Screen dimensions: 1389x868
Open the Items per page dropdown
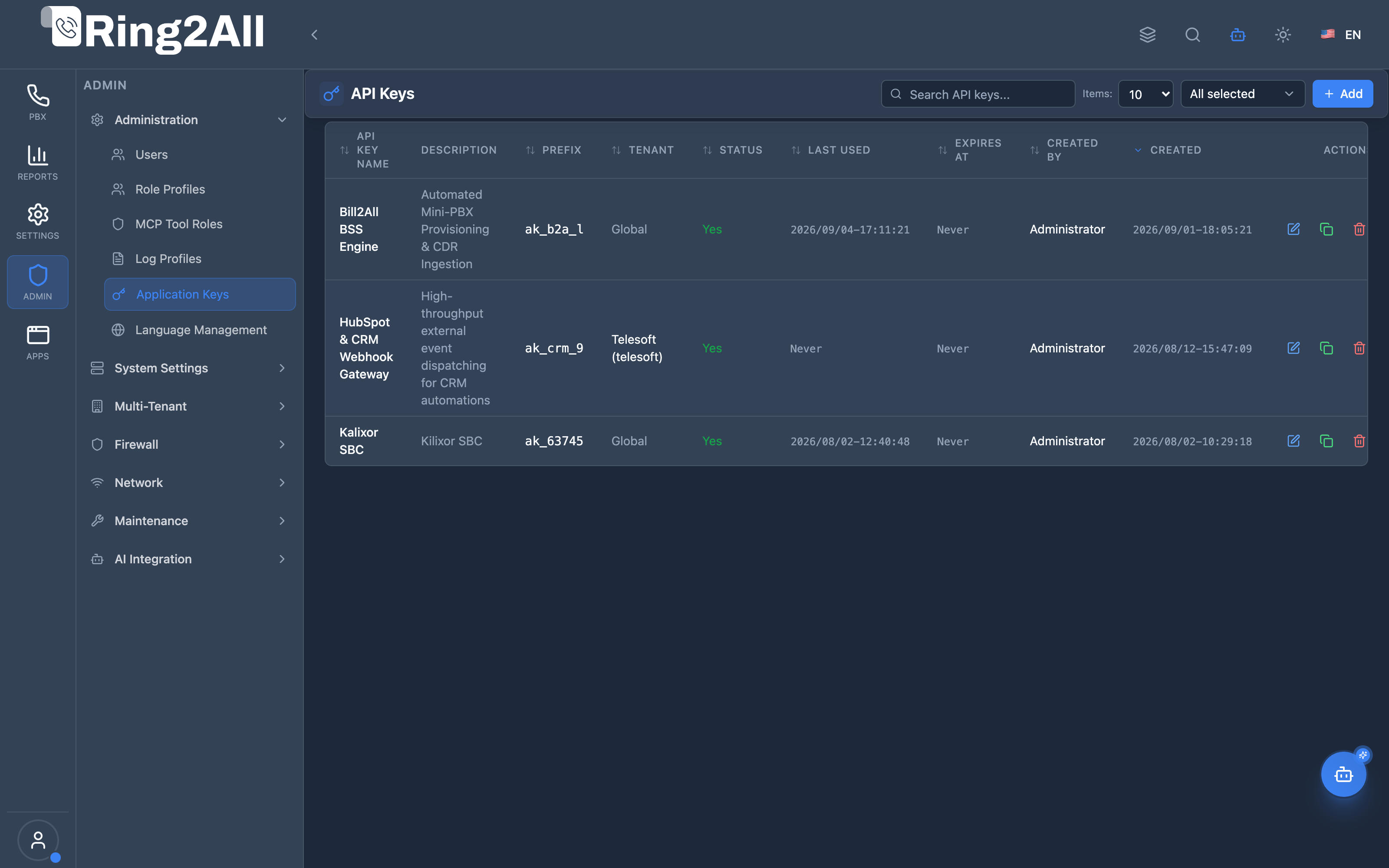[1145, 94]
